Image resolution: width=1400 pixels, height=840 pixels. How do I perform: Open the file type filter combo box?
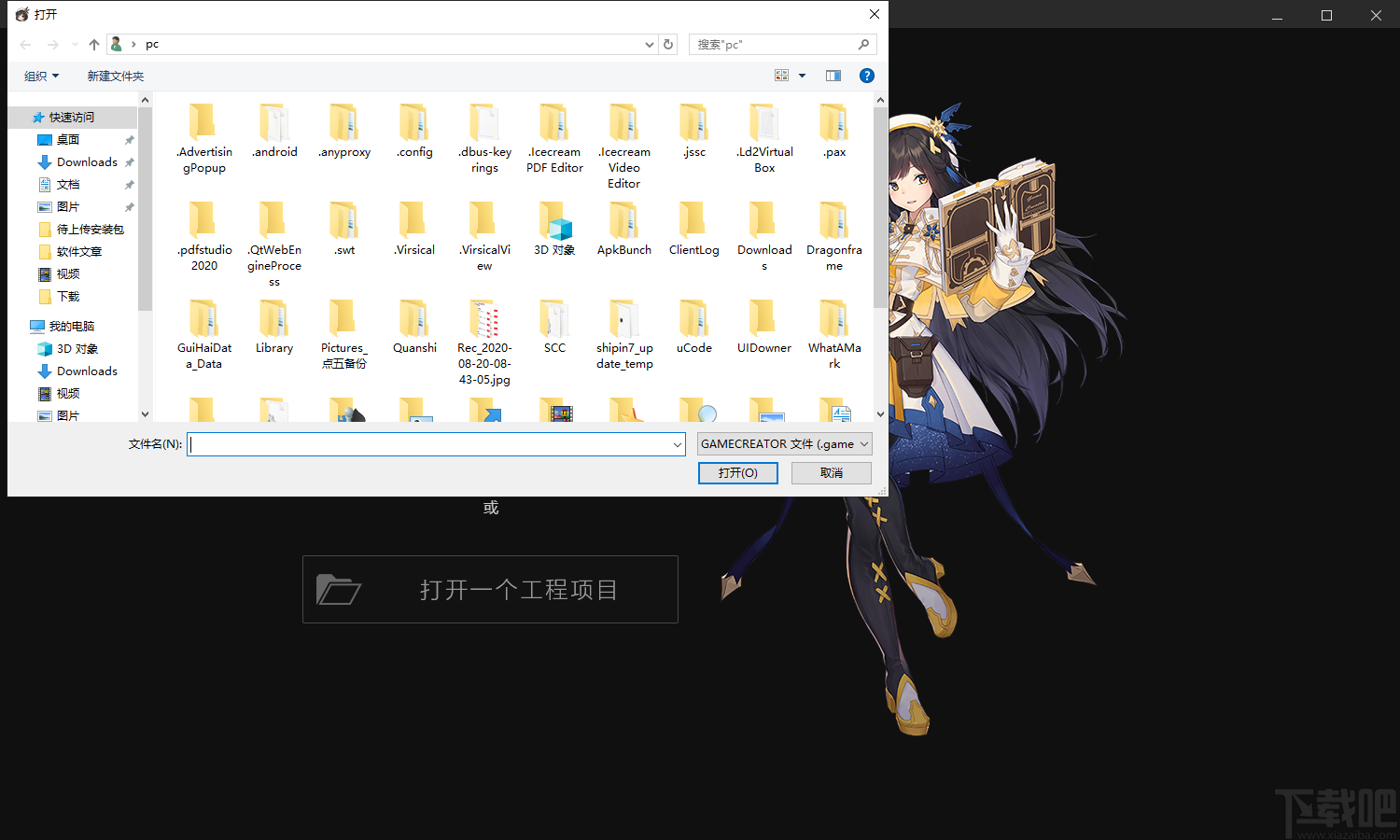[784, 444]
